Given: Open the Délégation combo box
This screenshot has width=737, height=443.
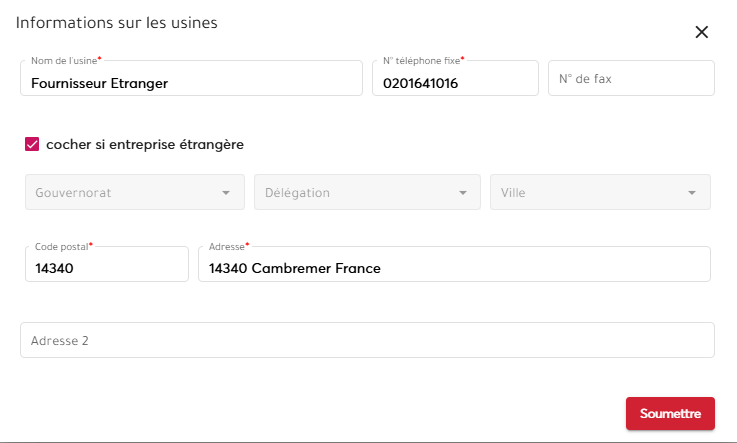Looking at the screenshot, I should (x=355, y=193).
